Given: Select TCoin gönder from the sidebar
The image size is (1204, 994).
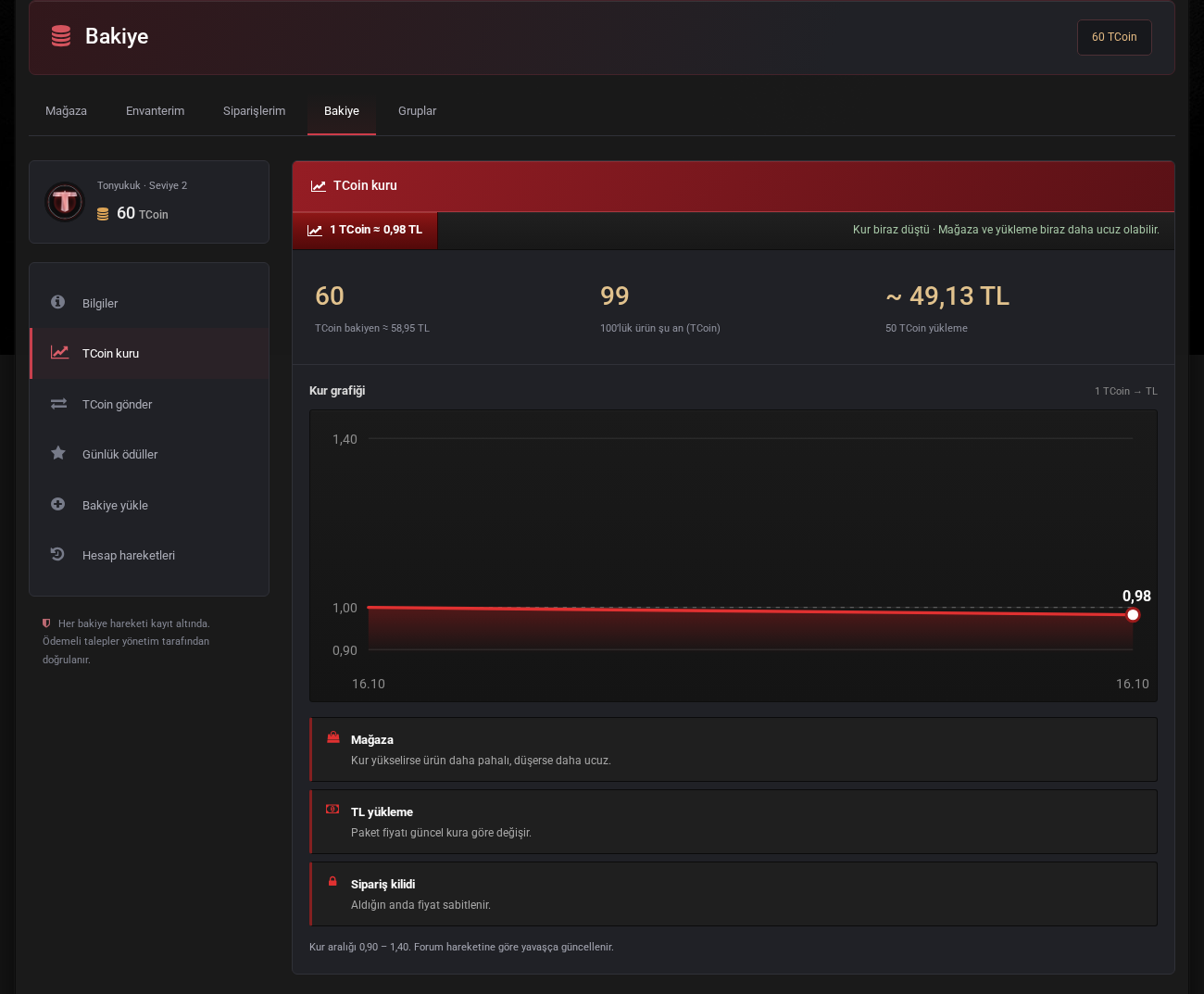Looking at the screenshot, I should point(149,404).
